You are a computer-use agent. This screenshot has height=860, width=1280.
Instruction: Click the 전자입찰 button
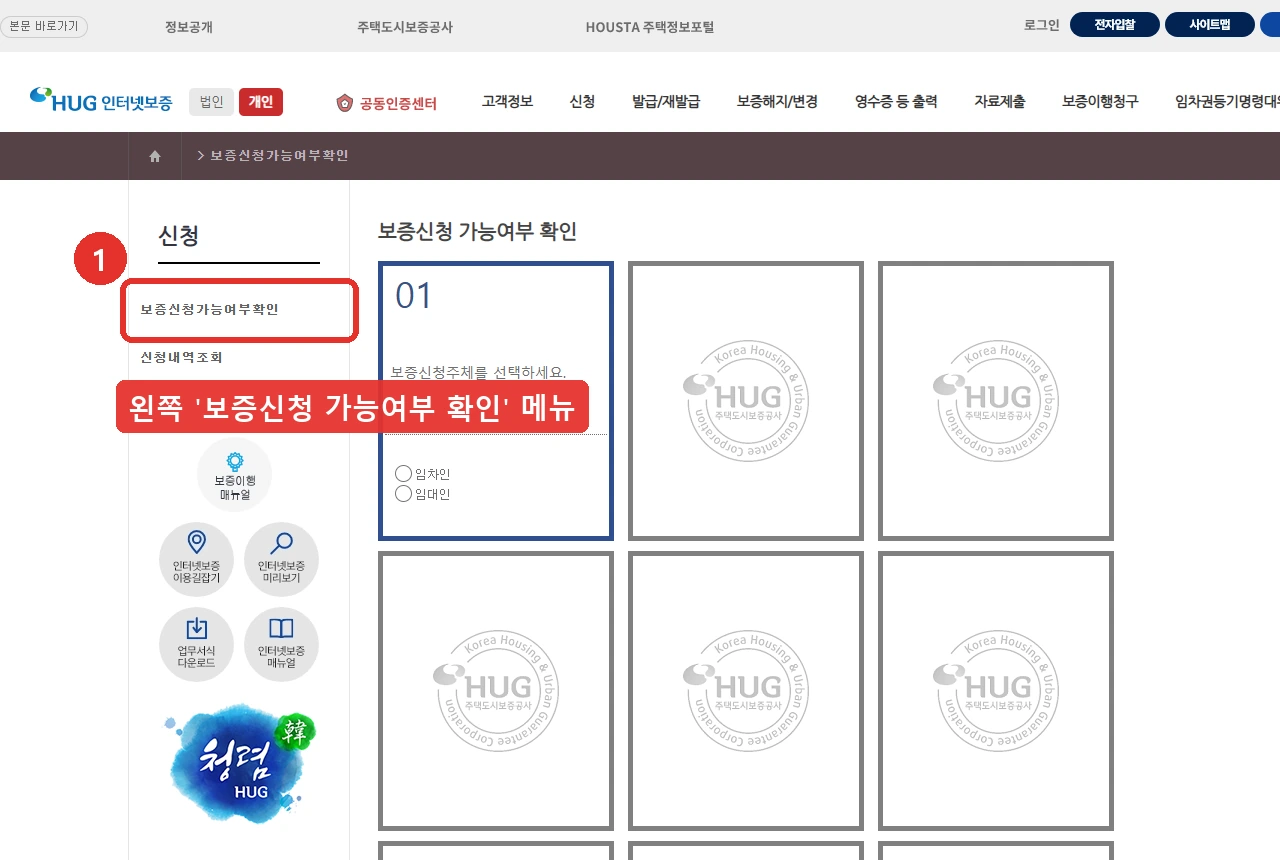[x=1115, y=25]
